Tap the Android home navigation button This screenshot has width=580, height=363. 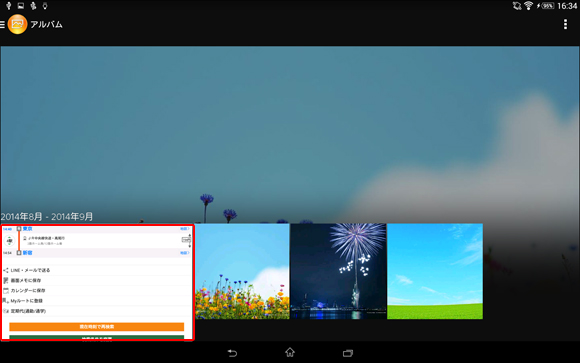coord(290,352)
